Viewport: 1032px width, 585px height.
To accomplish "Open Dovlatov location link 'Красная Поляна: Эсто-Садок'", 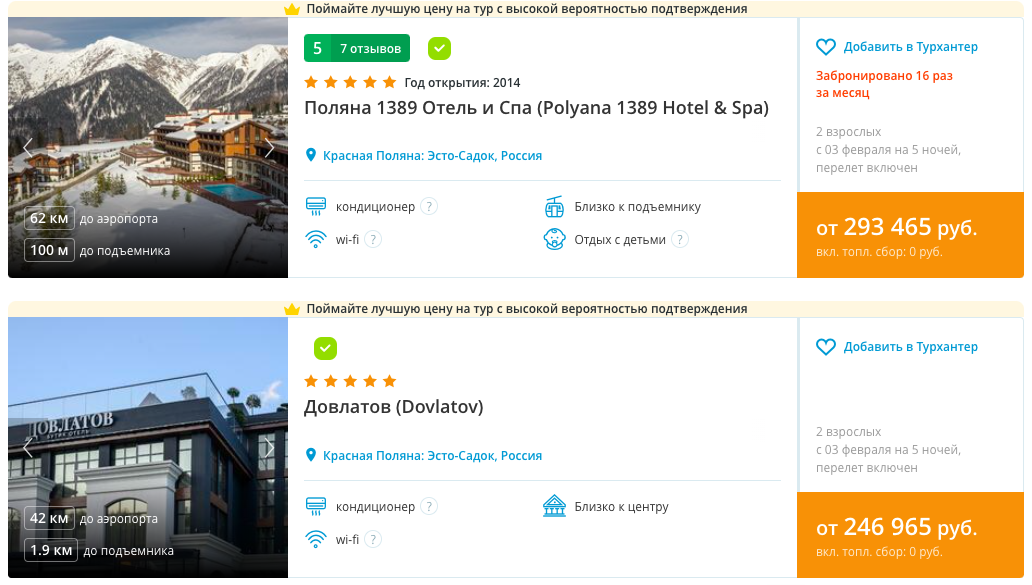I will (x=432, y=455).
